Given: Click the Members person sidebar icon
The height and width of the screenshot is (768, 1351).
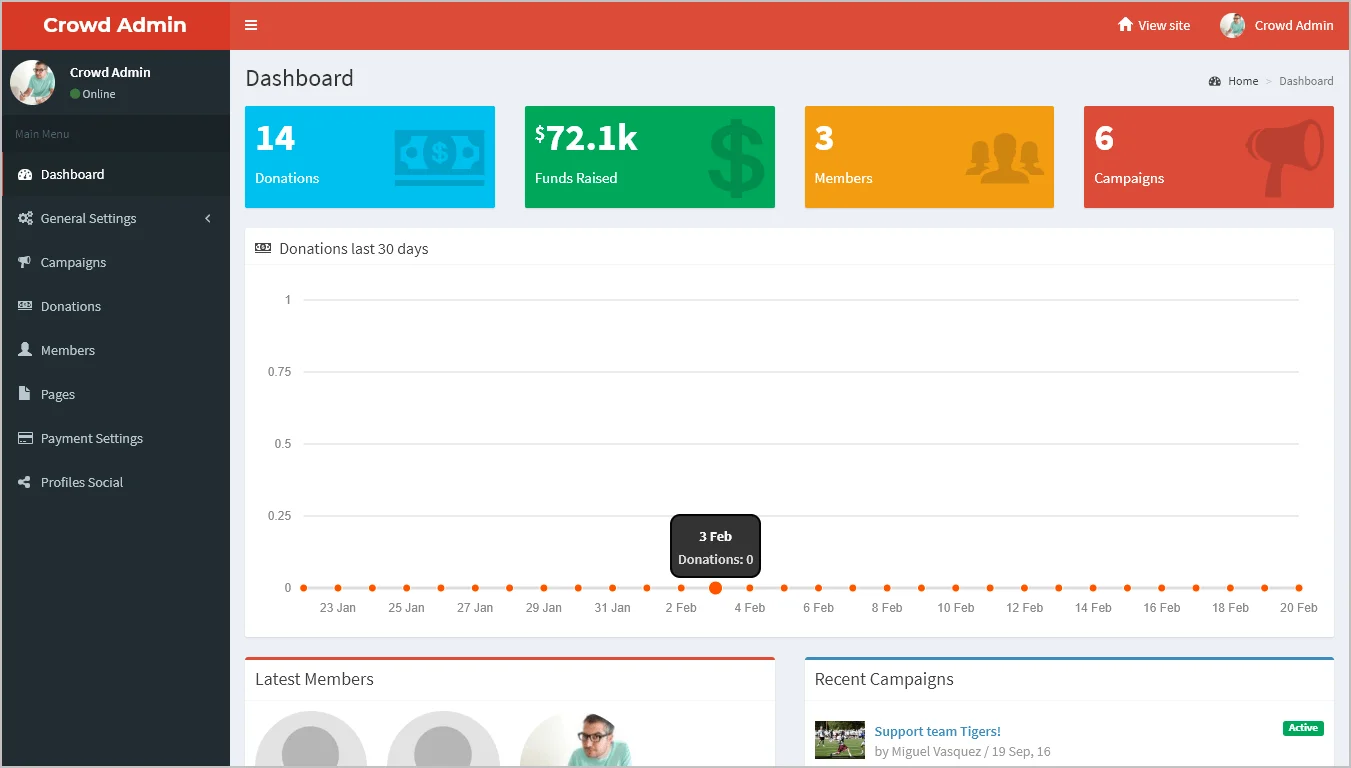Looking at the screenshot, I should (25, 350).
